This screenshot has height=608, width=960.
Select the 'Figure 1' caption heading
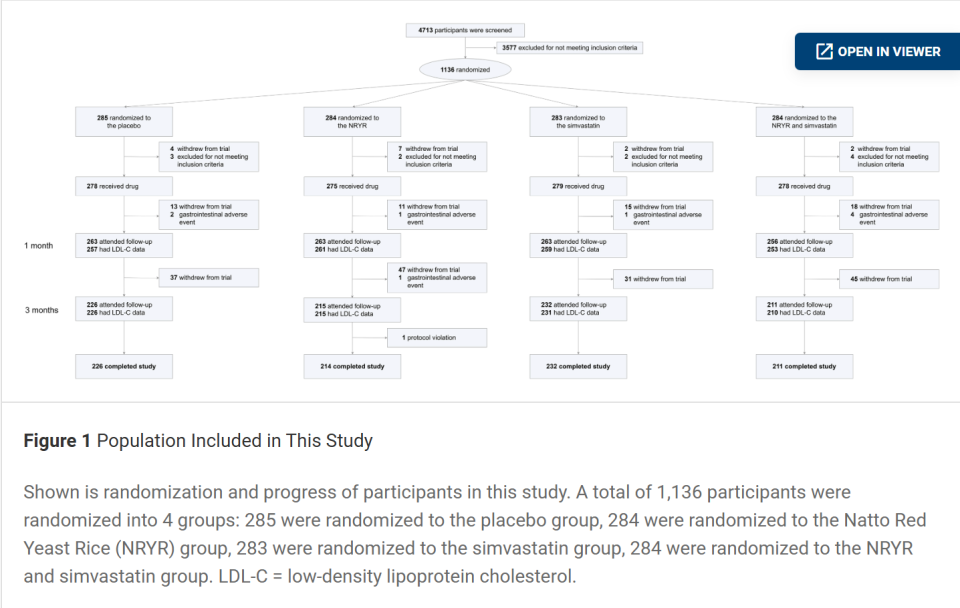(57, 441)
